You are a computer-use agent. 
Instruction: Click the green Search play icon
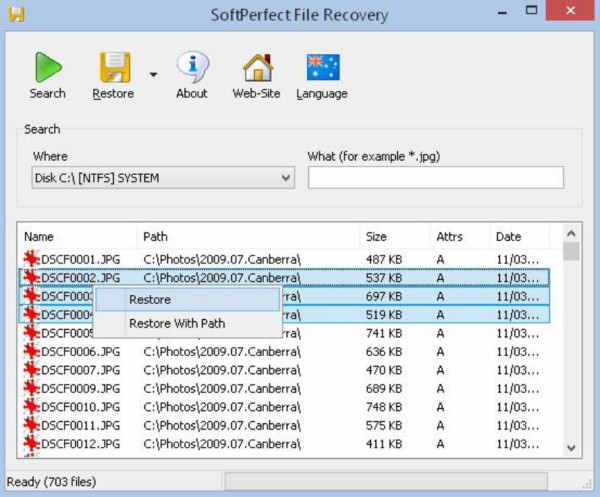click(47, 67)
